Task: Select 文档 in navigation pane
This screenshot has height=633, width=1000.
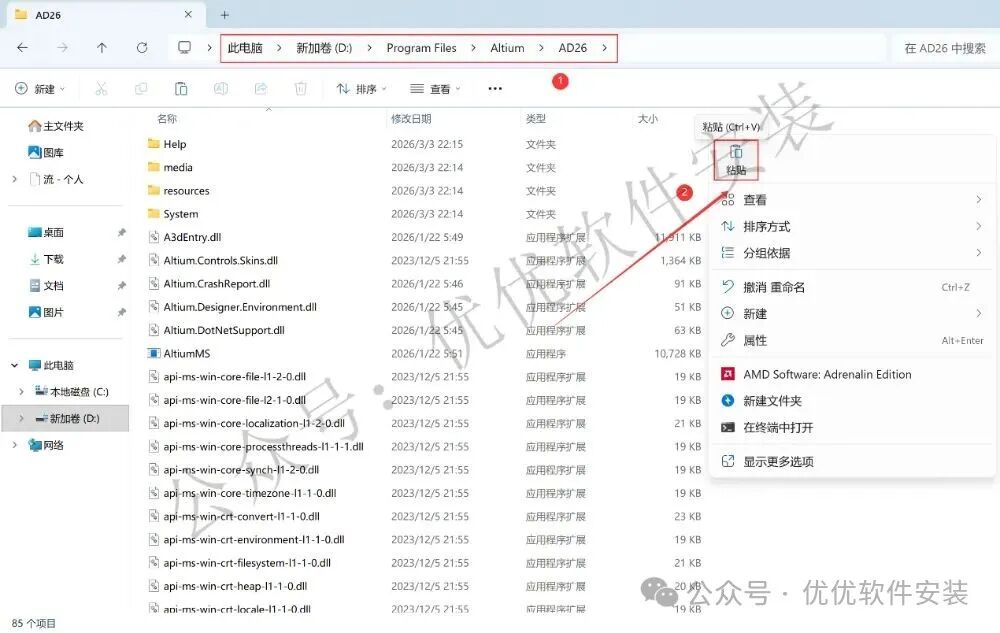Action: [46, 286]
